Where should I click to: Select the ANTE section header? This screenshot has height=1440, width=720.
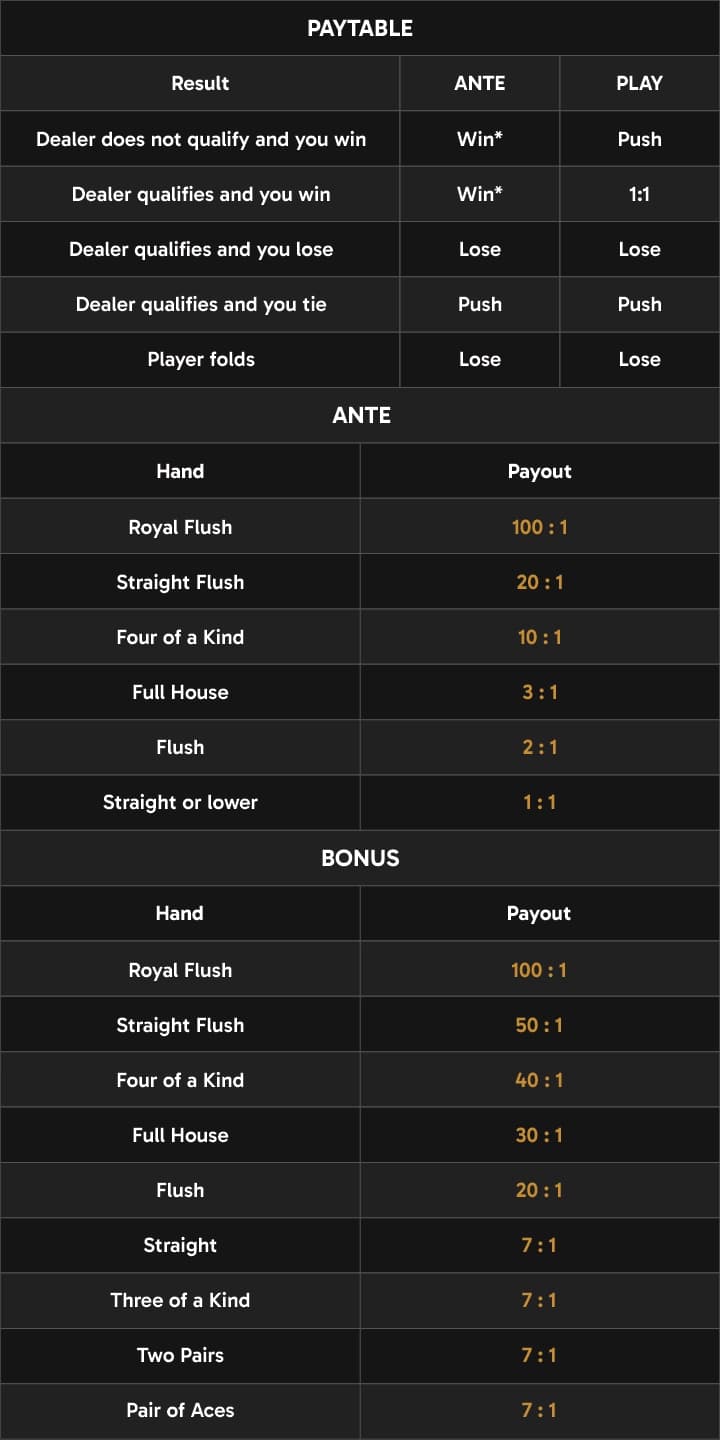pyautogui.click(x=360, y=415)
